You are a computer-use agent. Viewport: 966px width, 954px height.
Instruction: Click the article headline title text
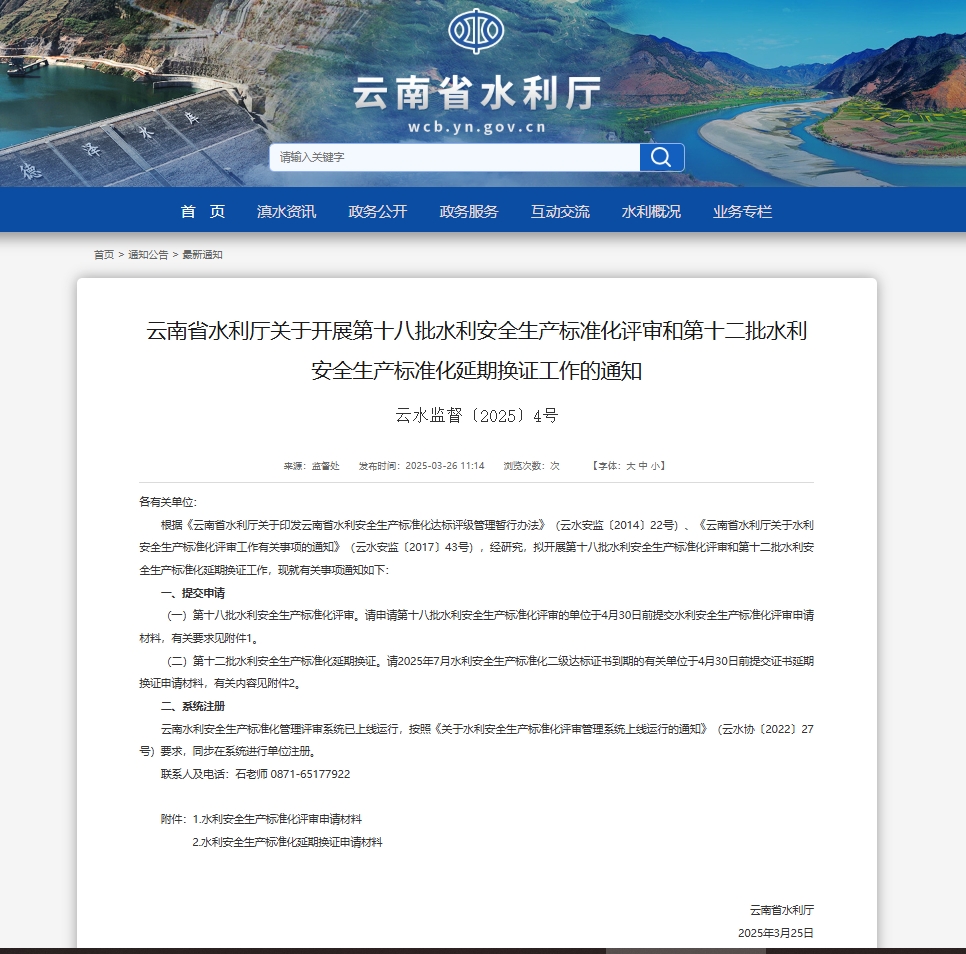[x=476, y=350]
